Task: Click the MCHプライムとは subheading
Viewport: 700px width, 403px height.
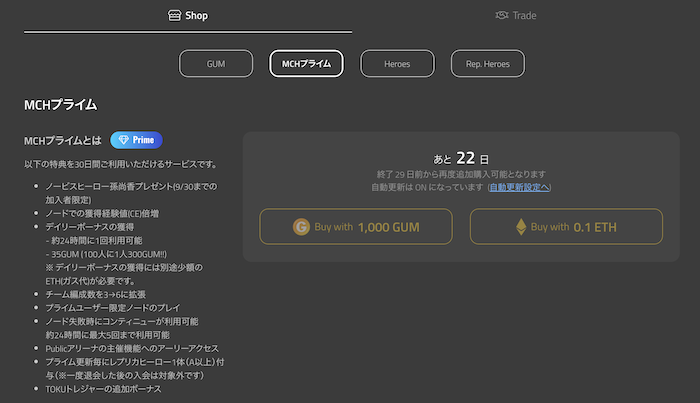Action: point(63,141)
